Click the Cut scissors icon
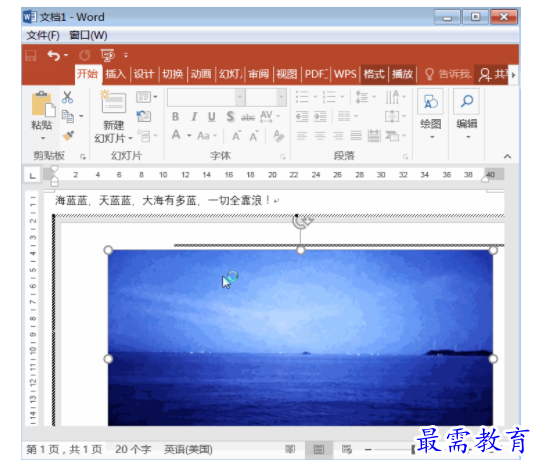This screenshot has width=538, height=472. 67,97
